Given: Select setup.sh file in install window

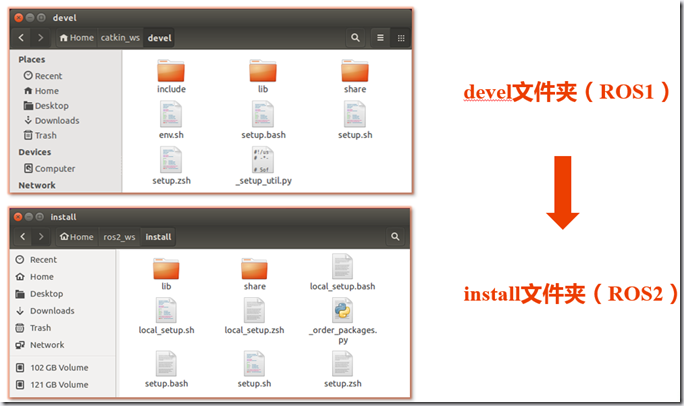Looking at the screenshot, I should 254,369.
